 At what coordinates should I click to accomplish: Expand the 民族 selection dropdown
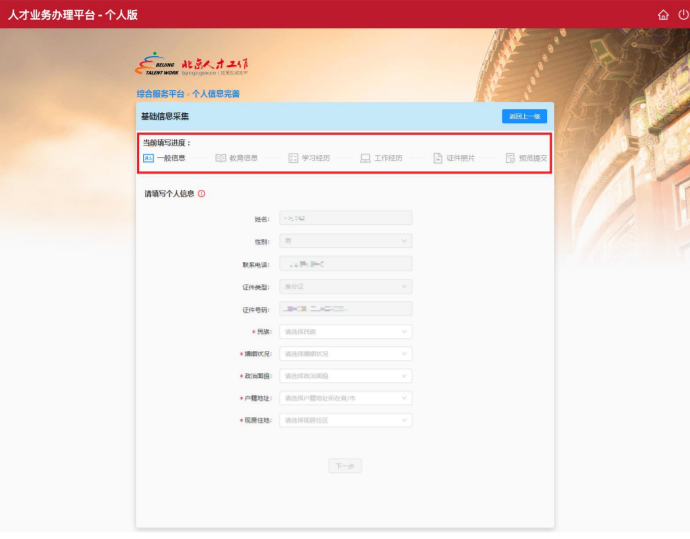pyautogui.click(x=345, y=331)
